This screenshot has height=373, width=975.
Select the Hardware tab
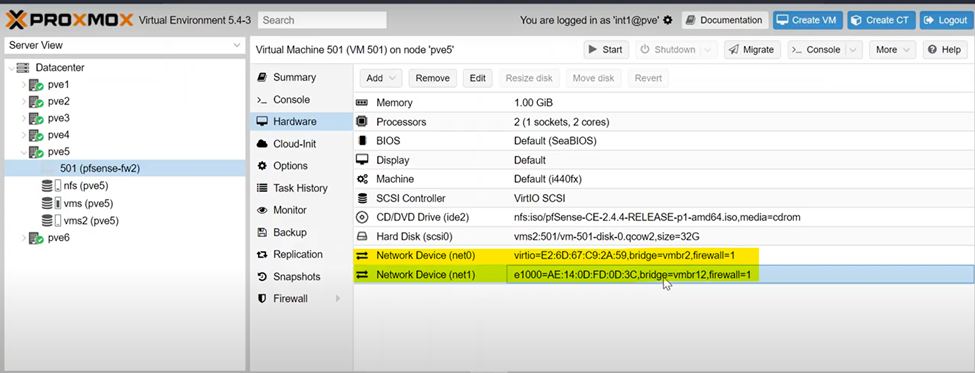301,122
